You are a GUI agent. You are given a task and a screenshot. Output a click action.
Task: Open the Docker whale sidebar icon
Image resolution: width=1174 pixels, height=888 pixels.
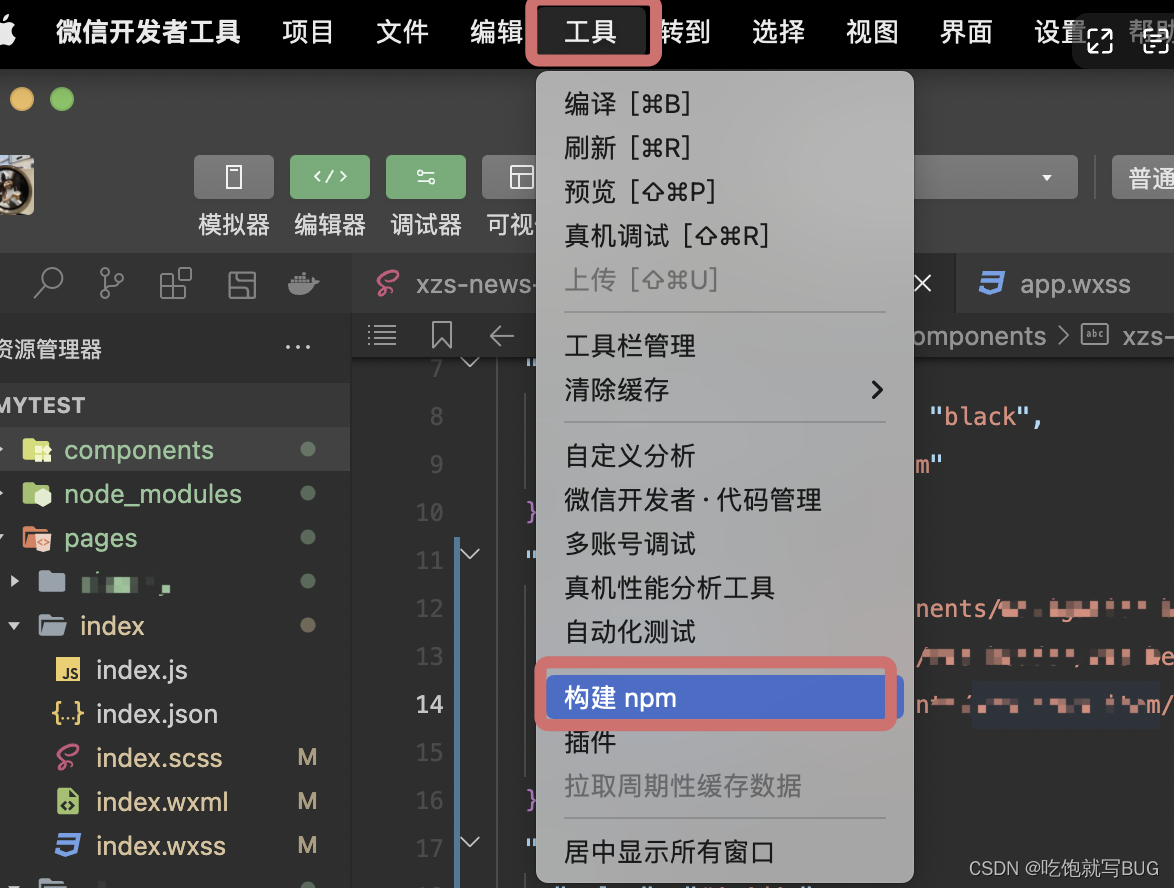(x=303, y=285)
